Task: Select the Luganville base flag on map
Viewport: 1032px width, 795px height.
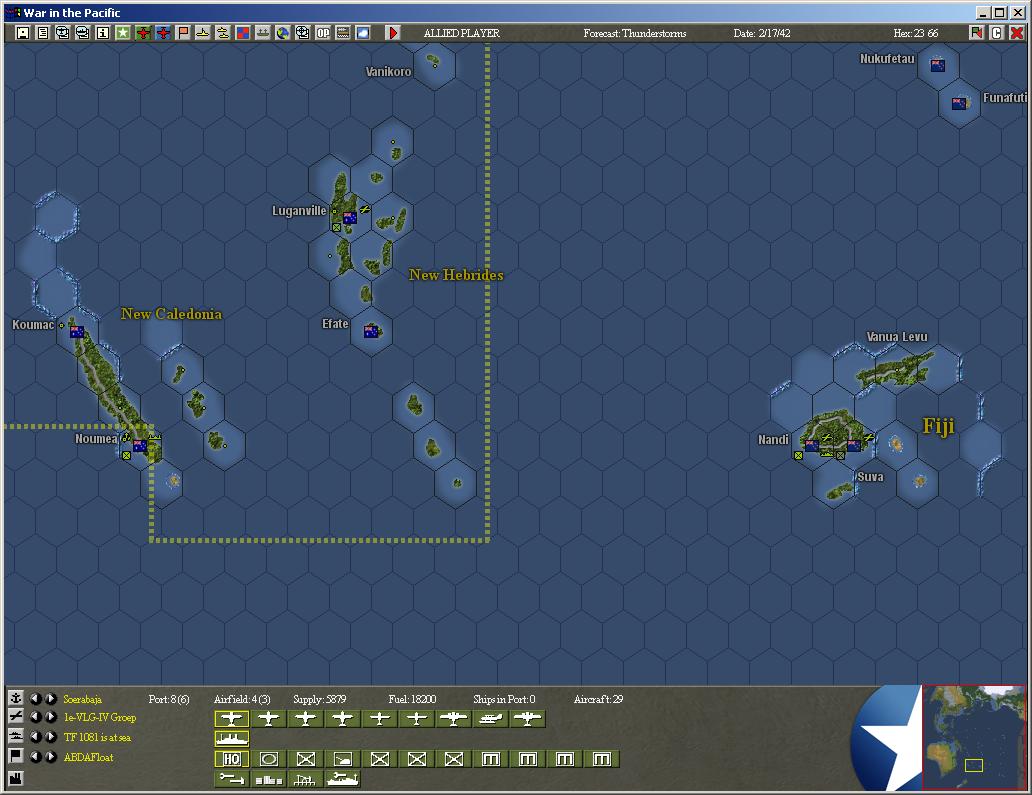Action: [x=350, y=217]
